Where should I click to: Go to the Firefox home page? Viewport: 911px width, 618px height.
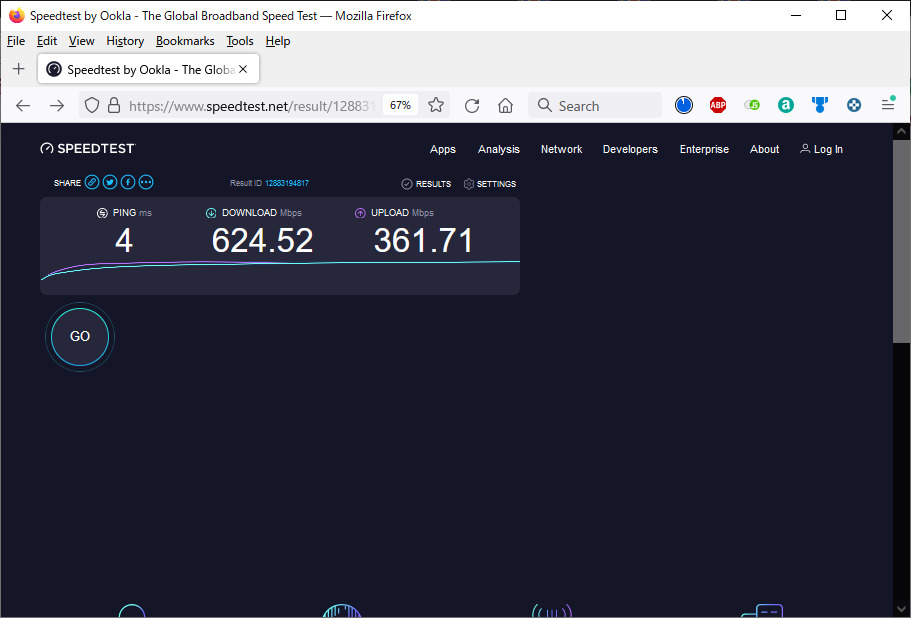(x=505, y=105)
